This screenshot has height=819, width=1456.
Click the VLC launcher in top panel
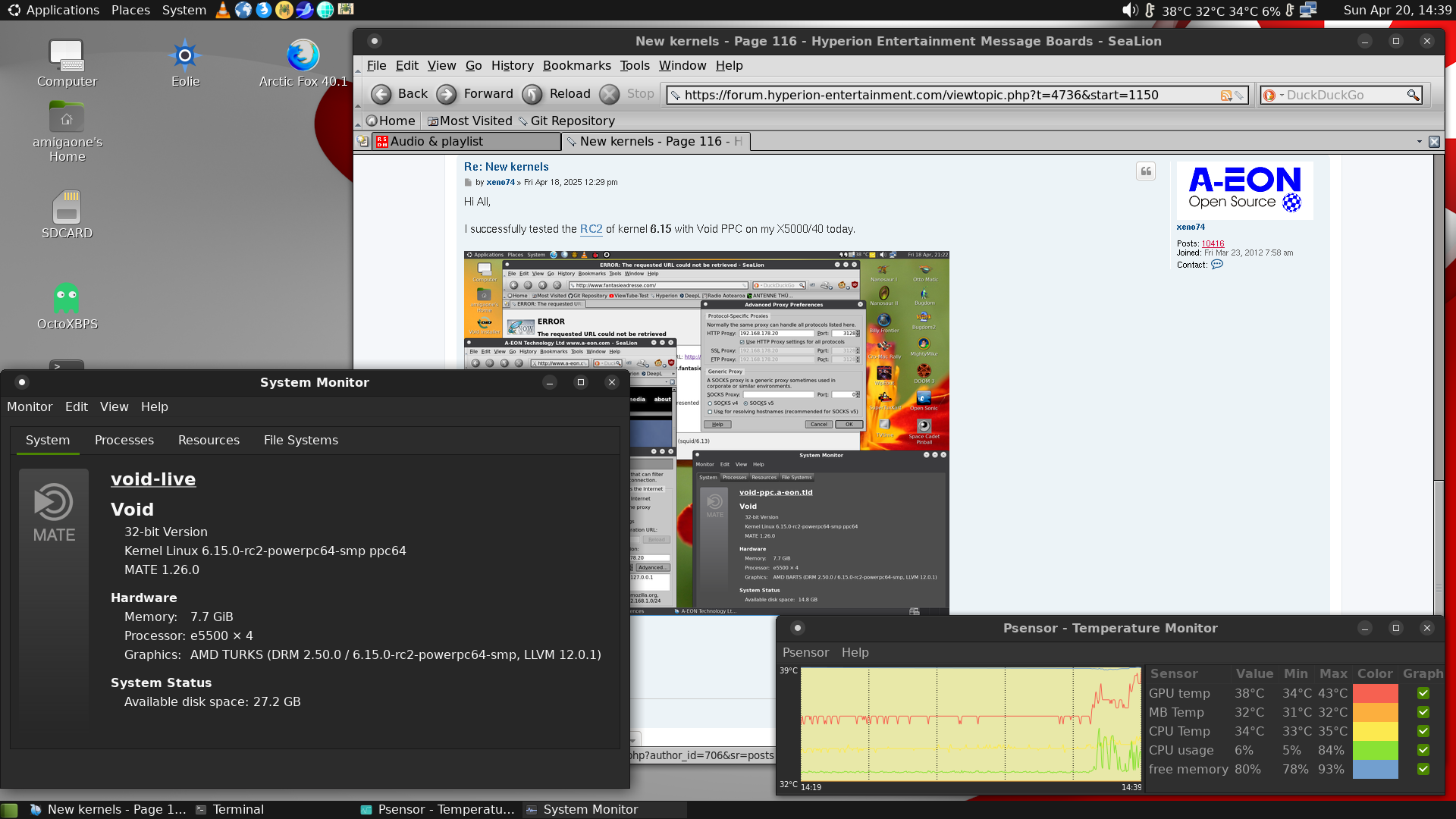pos(223,10)
